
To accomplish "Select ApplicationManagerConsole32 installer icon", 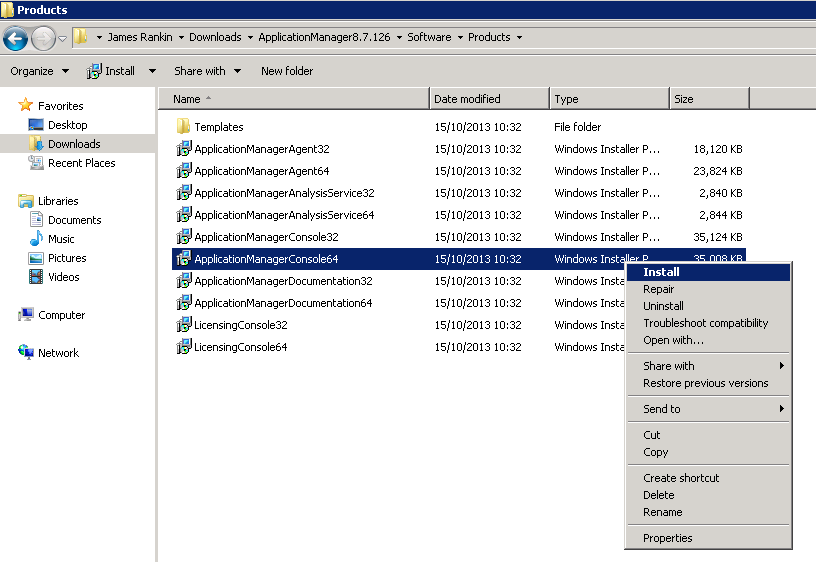I will (183, 237).
